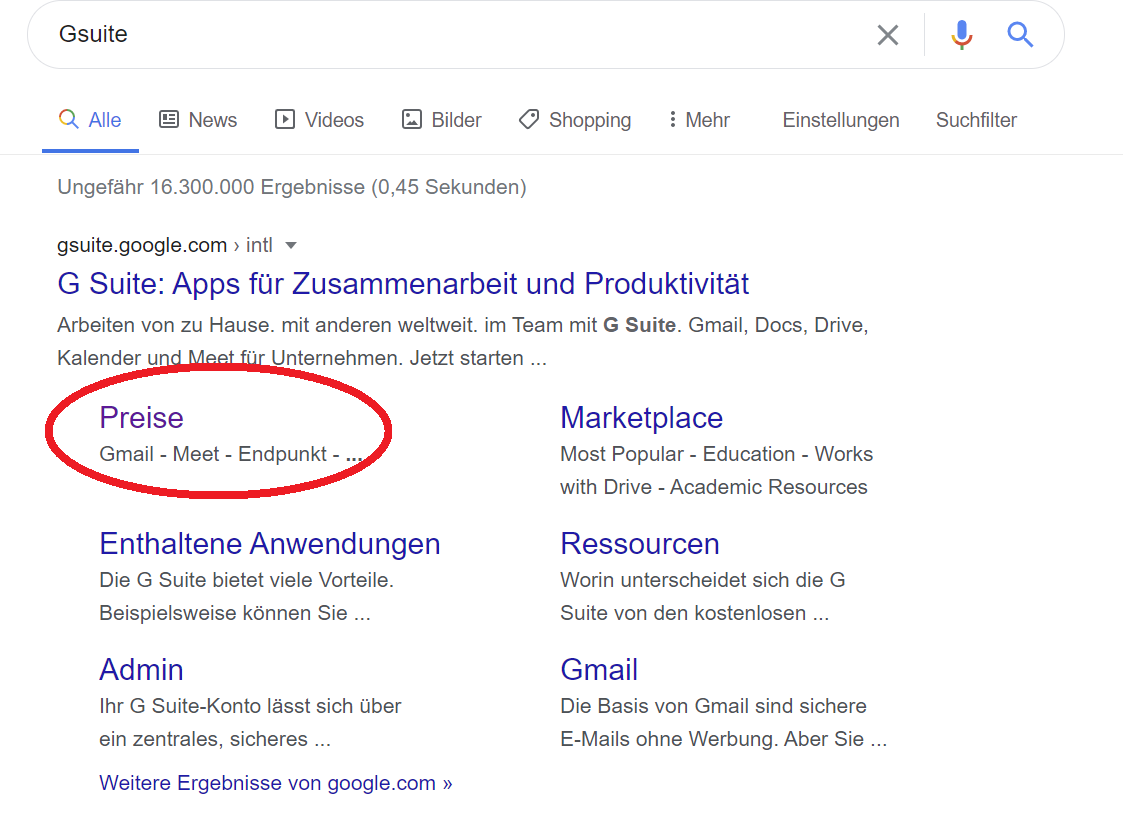Open the Ressourcen sitelink
The image size is (1123, 822).
coord(640,544)
